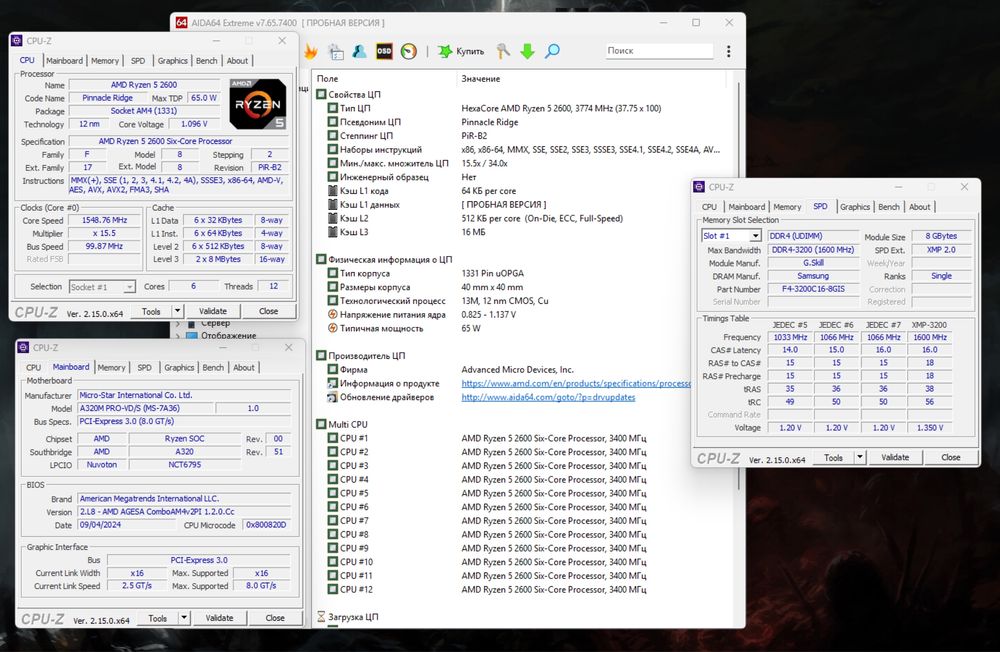Click the icon beside Кэш L1 кода
Screen dimensions: 1000x652
coord(332,191)
